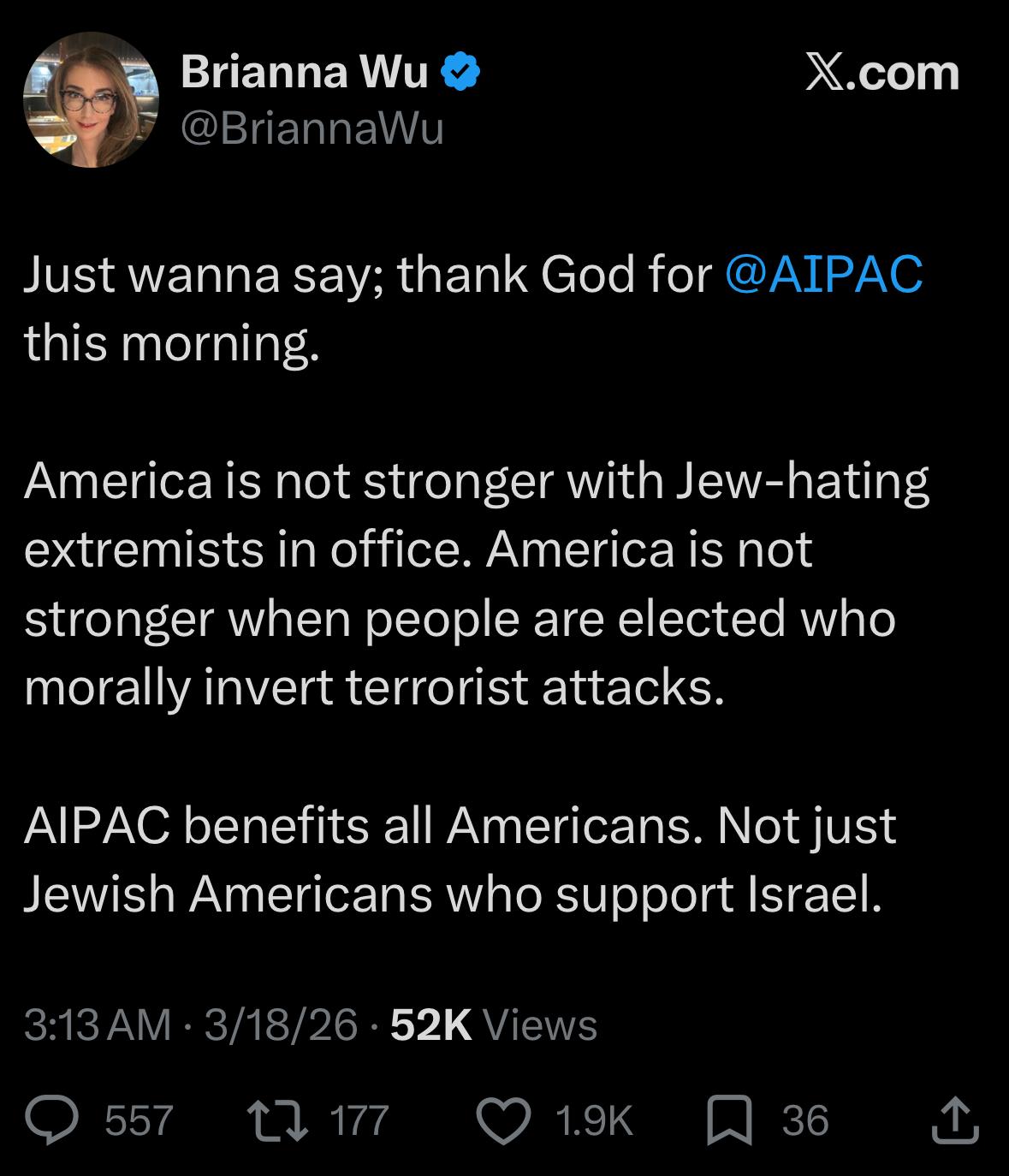Open the share upload icon
The width and height of the screenshot is (1009, 1176).
(x=954, y=1120)
